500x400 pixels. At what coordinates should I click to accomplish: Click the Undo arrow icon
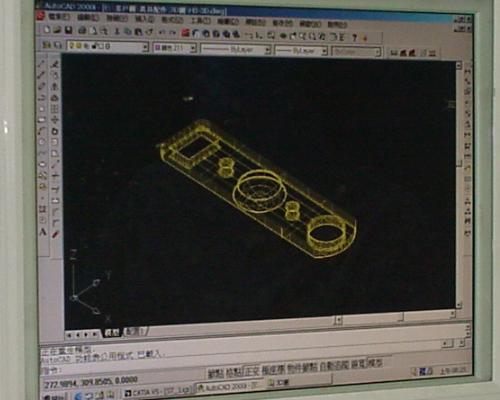coord(162,32)
